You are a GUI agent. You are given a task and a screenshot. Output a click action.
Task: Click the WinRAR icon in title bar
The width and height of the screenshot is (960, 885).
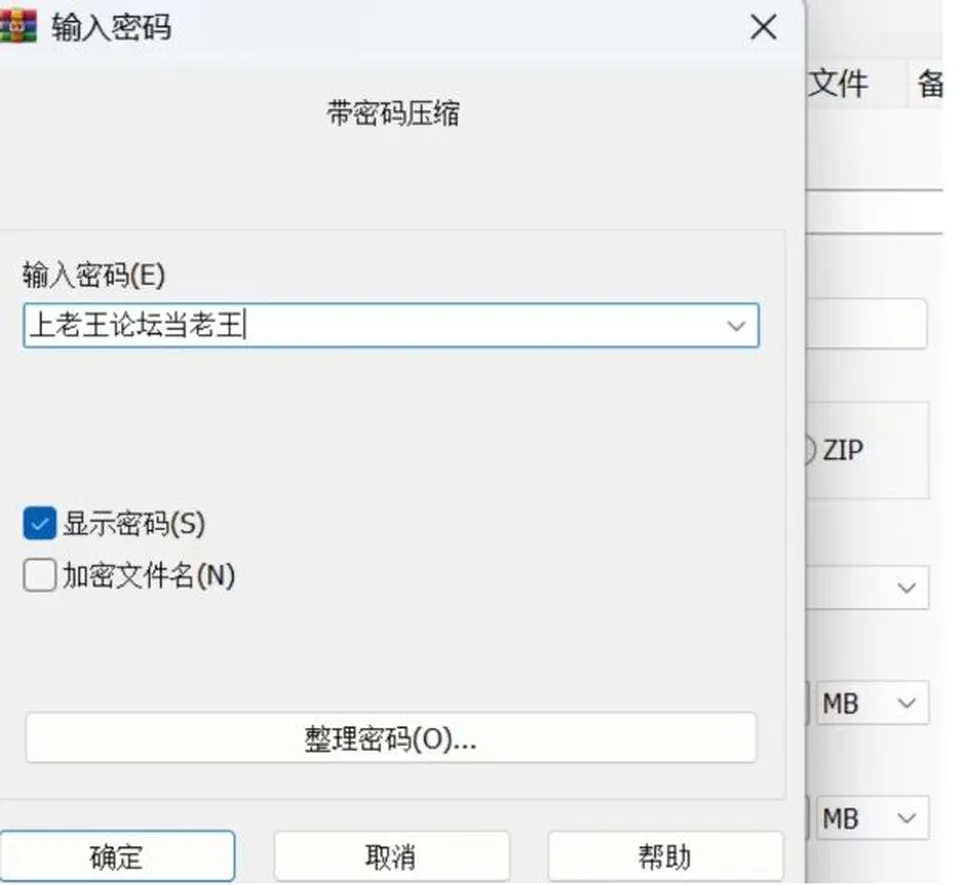tap(17, 27)
